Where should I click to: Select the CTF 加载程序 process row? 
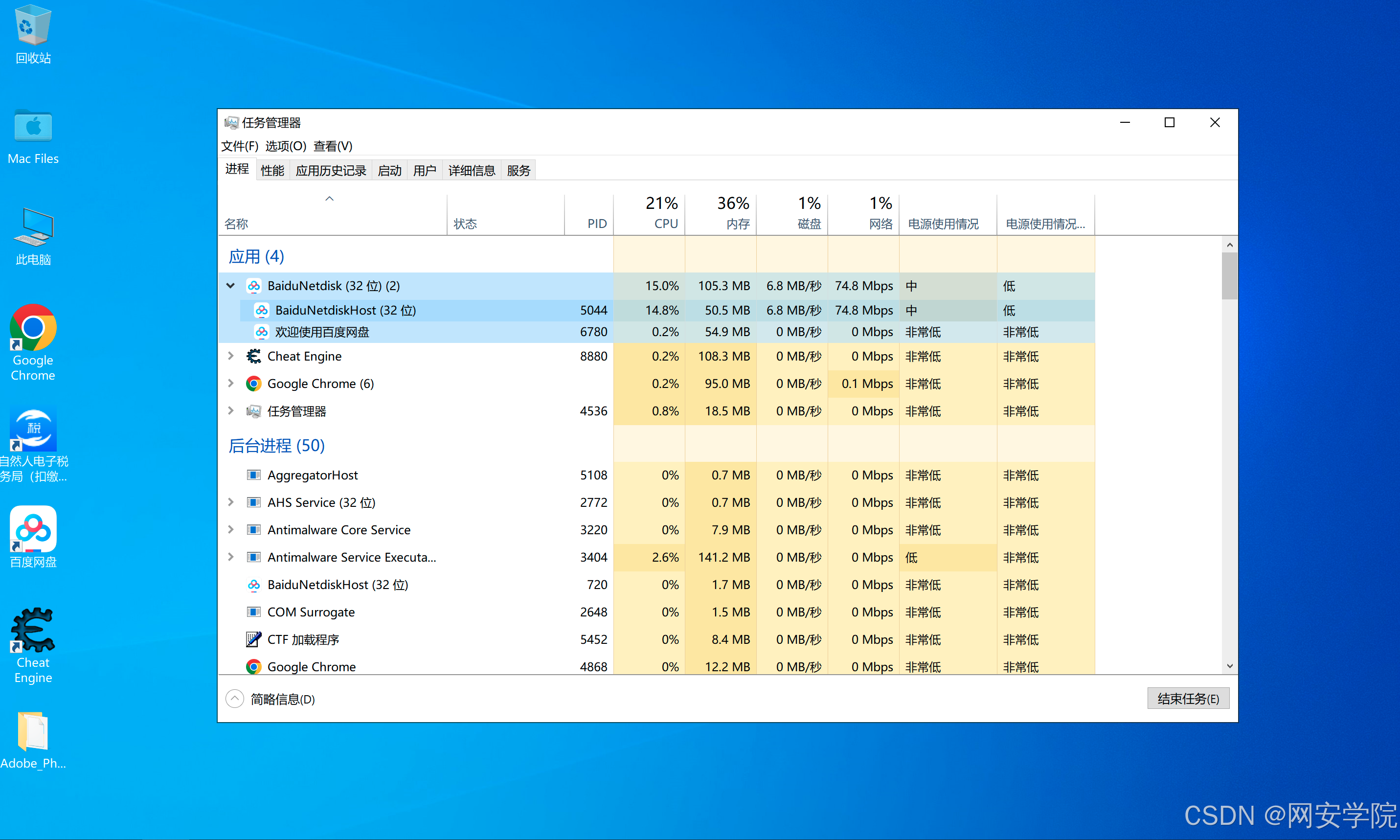pos(303,639)
